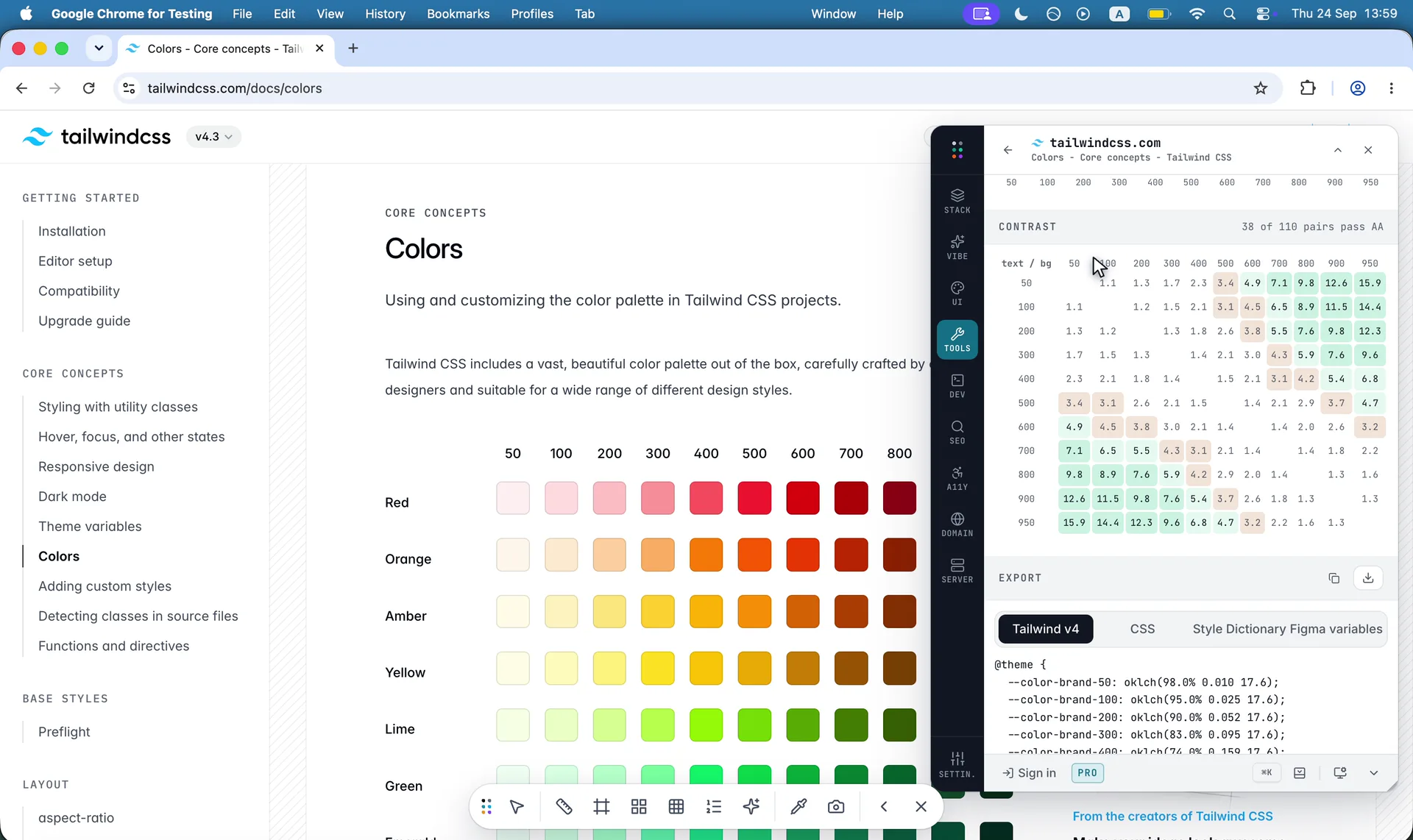
Task: Click the 15.9 contrast cell in row 50
Action: click(x=1370, y=283)
